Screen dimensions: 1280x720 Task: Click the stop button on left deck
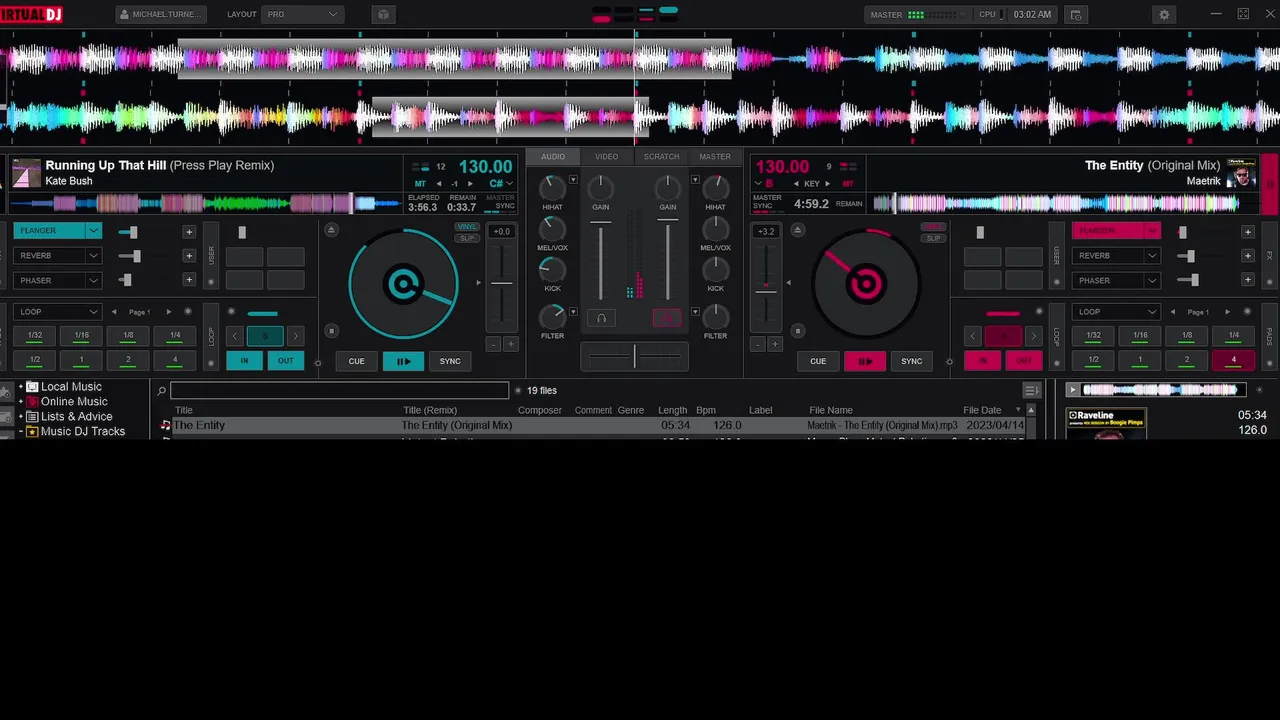tap(332, 331)
